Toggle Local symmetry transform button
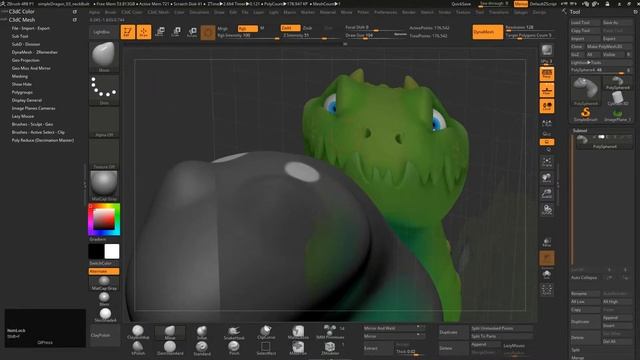Screen dimensions: 640x360 [547, 106]
